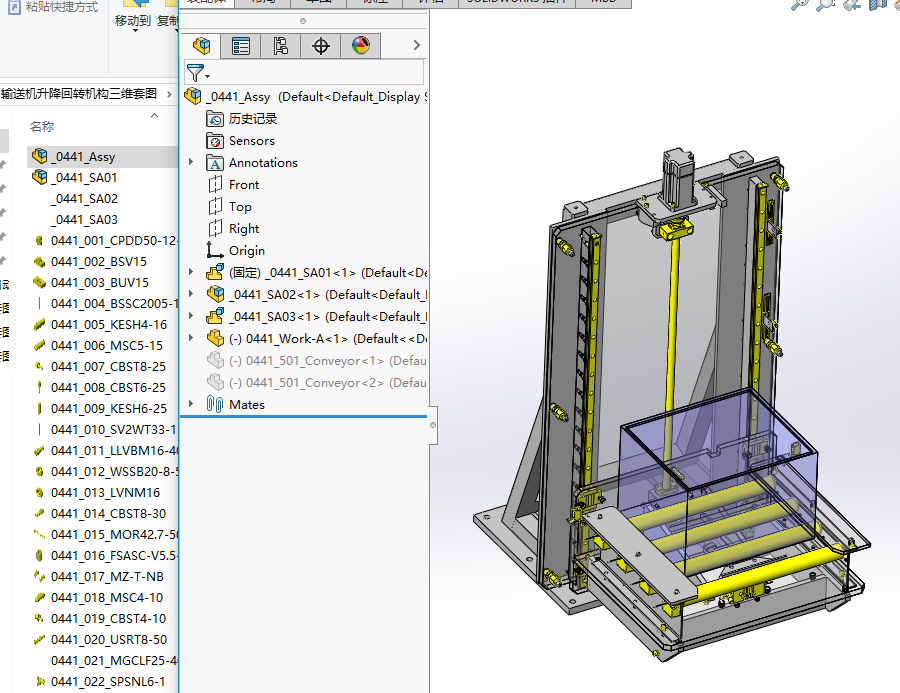Sort files by the 名称 column header
Image resolution: width=900 pixels, height=693 pixels.
tap(42, 126)
